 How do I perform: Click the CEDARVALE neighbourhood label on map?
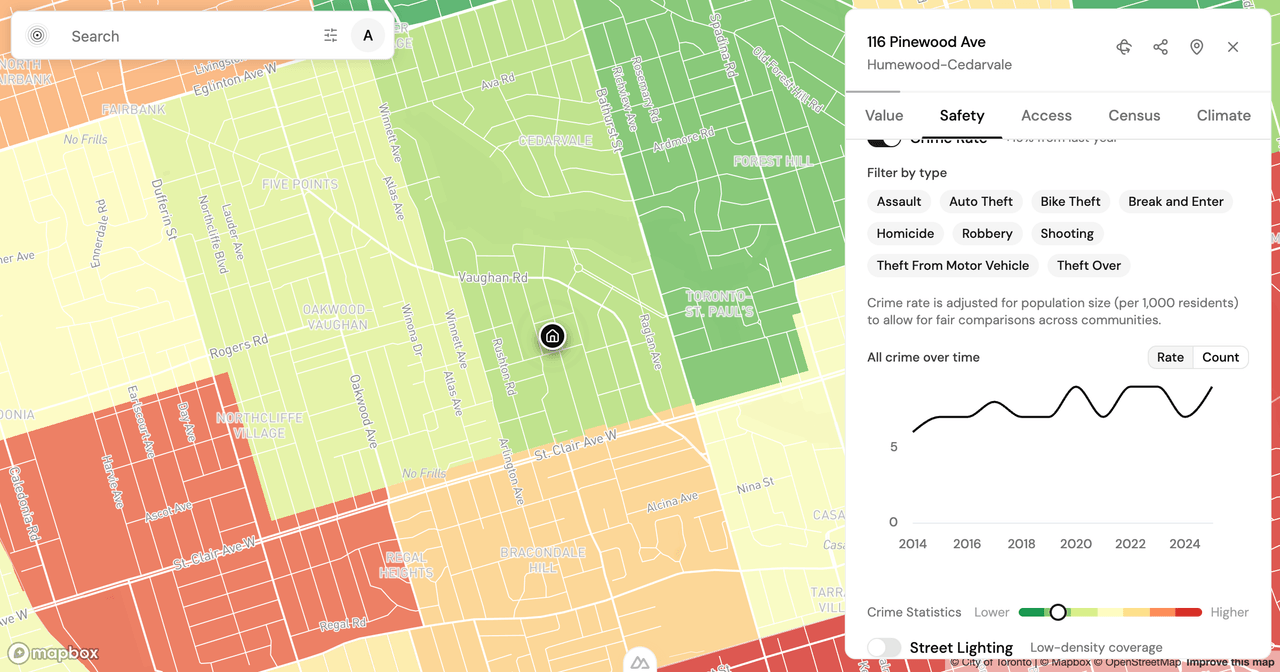point(555,141)
